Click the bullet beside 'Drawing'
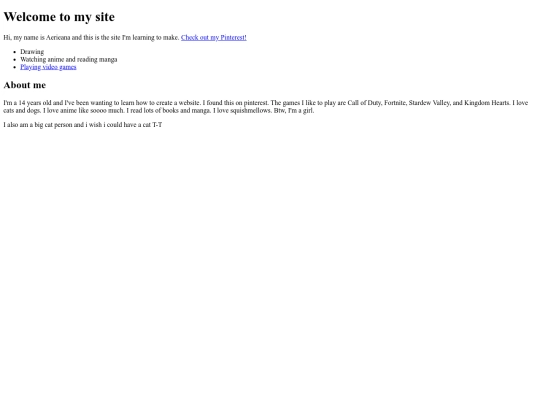Screen dimensions: 540x405 coord(14,52)
